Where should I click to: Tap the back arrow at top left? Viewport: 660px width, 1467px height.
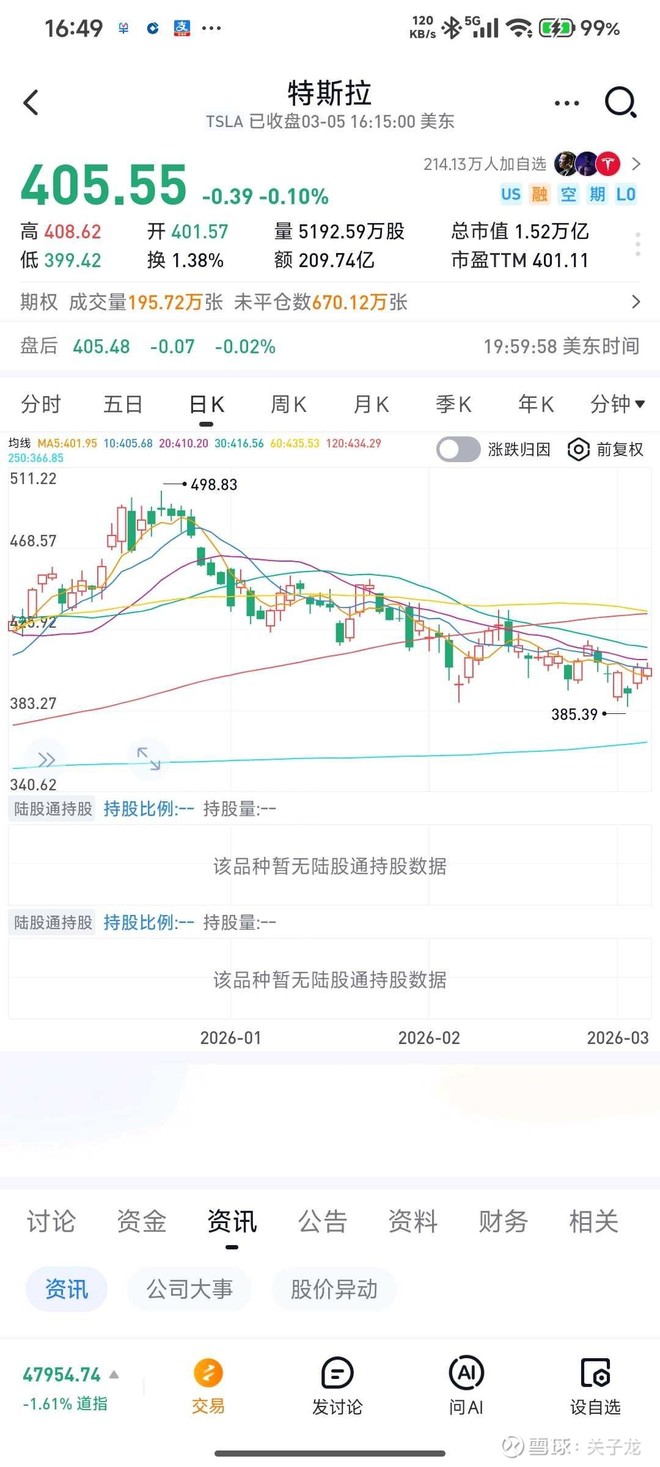coord(30,102)
